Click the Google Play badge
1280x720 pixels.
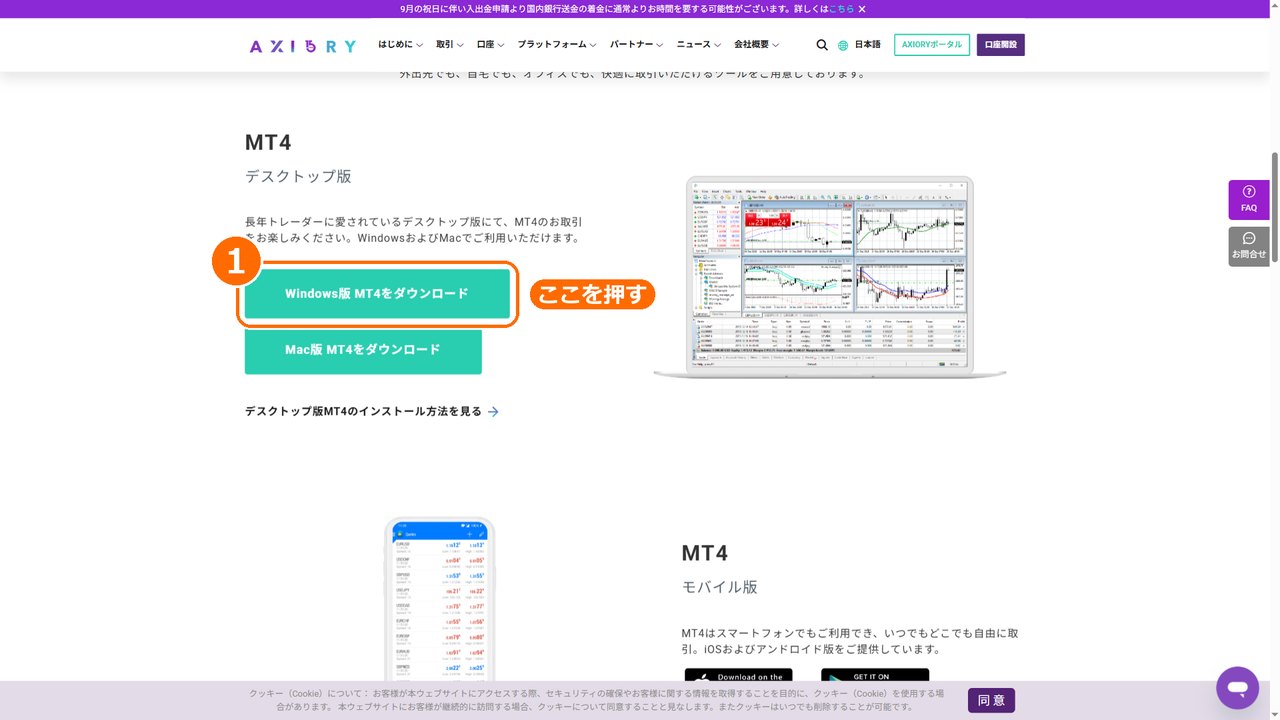tap(875, 677)
